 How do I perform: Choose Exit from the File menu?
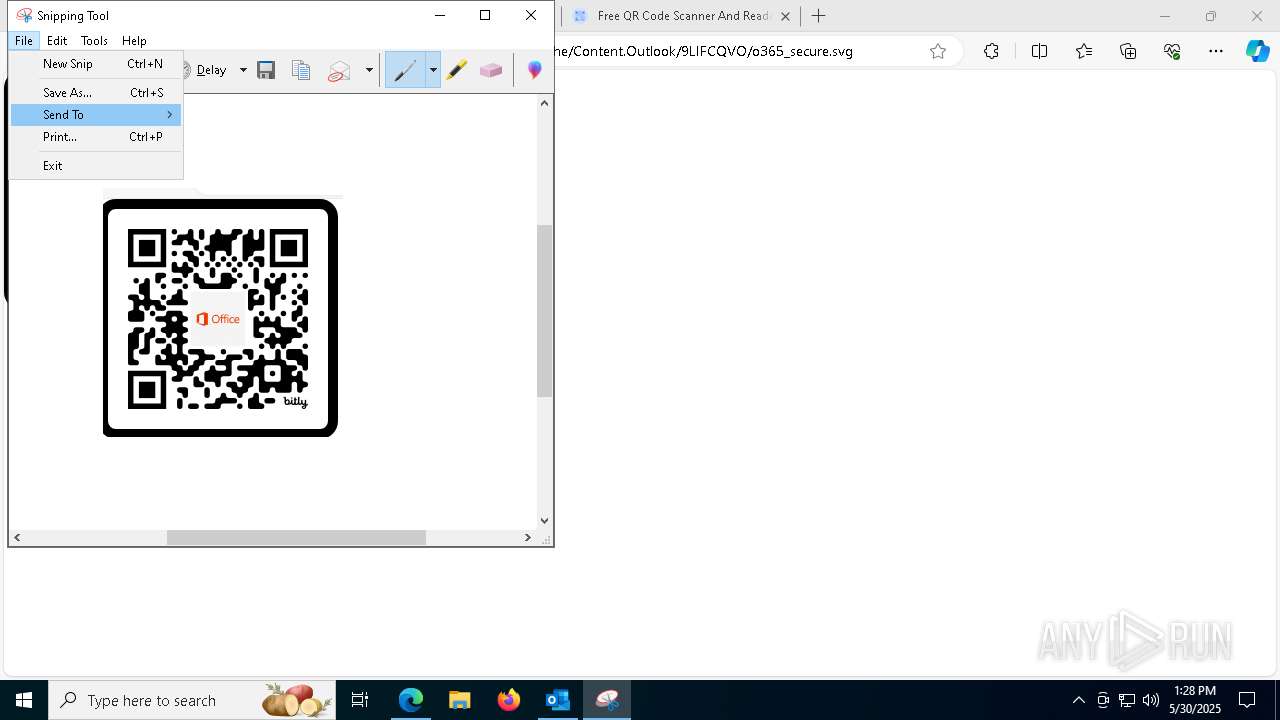[96, 166]
